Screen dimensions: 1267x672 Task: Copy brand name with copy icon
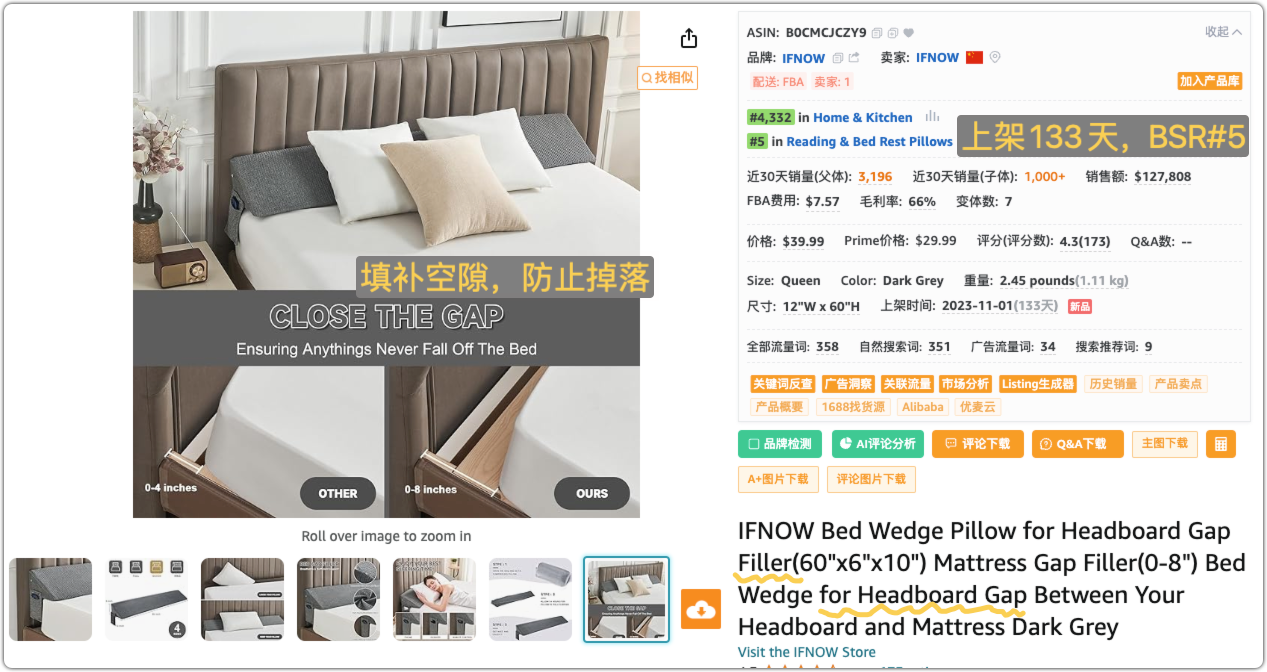(838, 58)
